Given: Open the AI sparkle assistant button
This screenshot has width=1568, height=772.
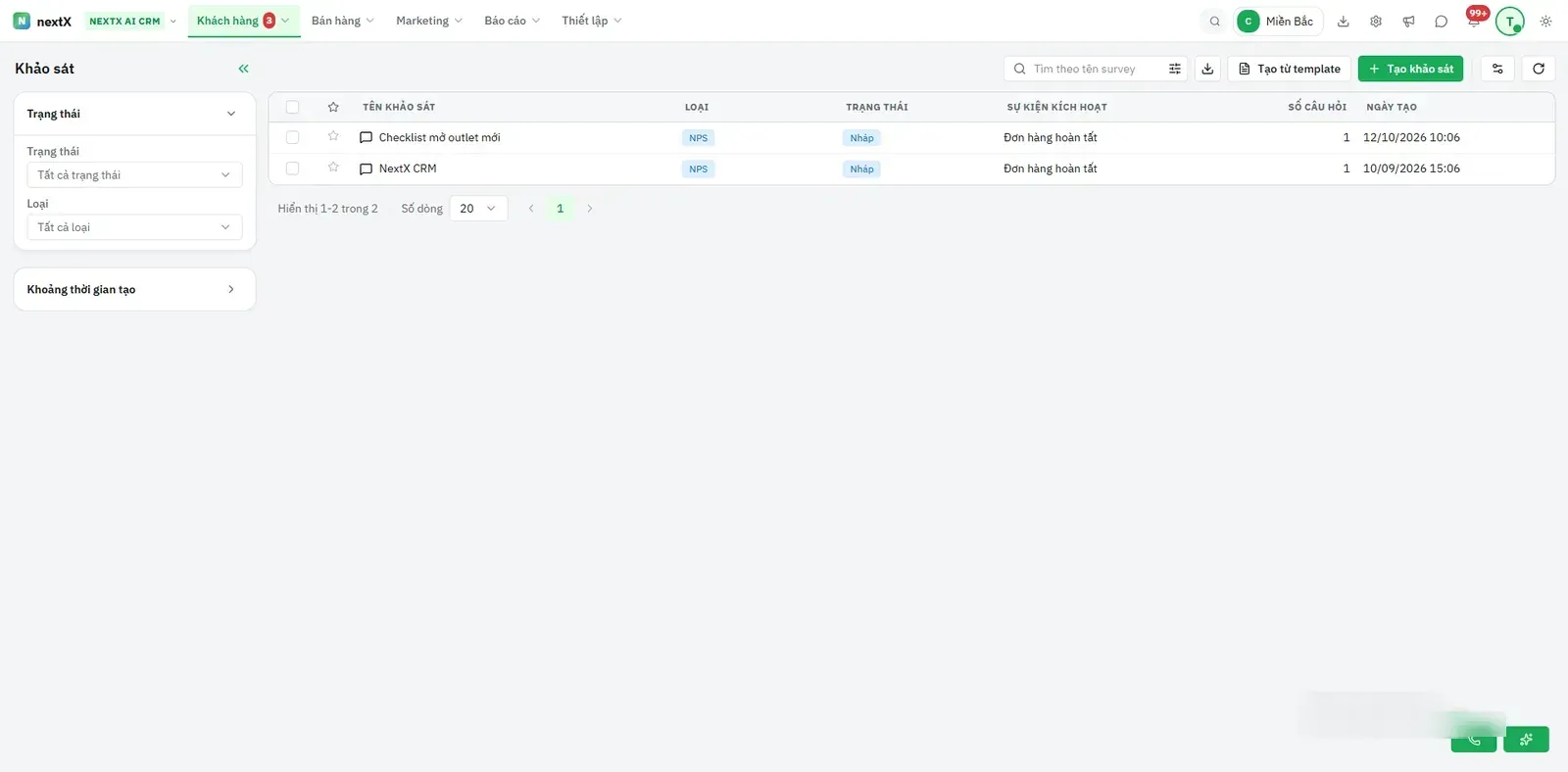Looking at the screenshot, I should click(1526, 740).
